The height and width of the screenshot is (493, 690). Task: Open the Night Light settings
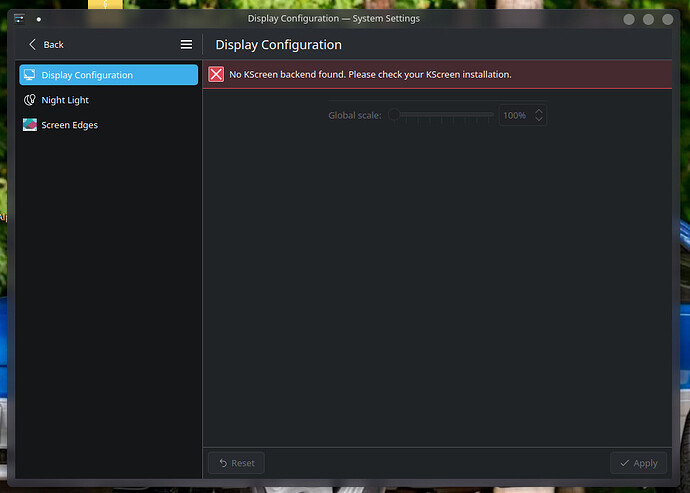click(109, 100)
